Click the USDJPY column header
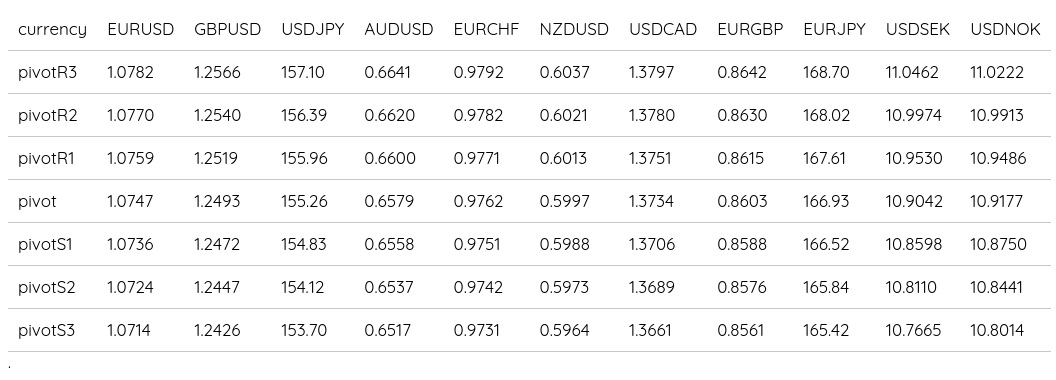 click(312, 30)
